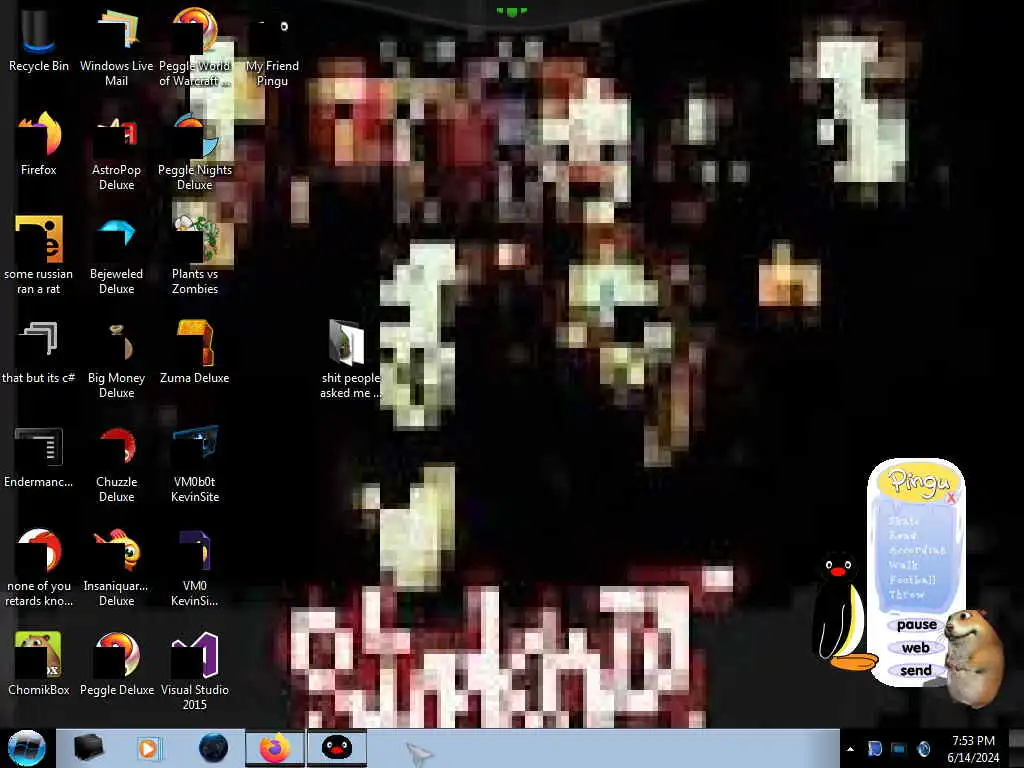Choose Football in Pingu action list
The width and height of the screenshot is (1024, 768).
click(x=912, y=580)
